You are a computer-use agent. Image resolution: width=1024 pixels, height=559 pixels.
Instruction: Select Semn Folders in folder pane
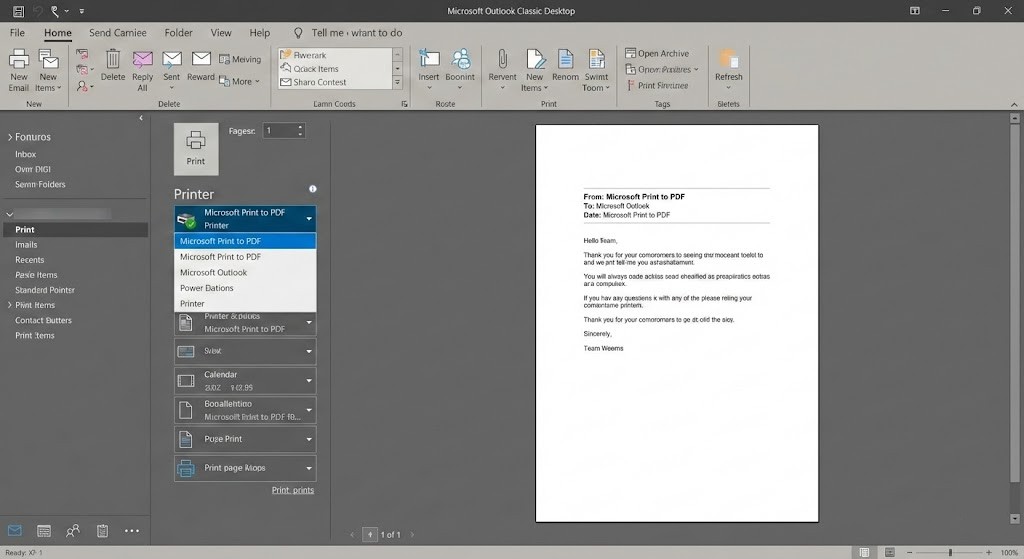point(40,184)
